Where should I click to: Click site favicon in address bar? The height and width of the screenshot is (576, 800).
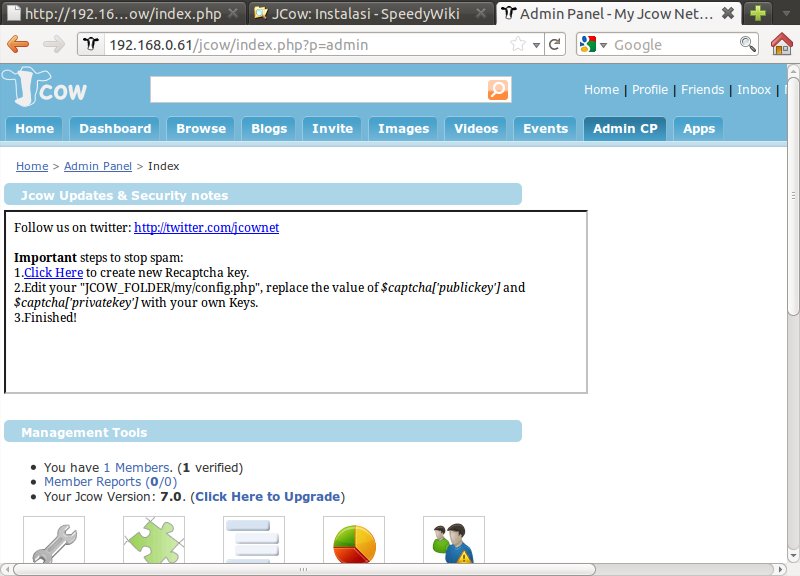coord(91,44)
